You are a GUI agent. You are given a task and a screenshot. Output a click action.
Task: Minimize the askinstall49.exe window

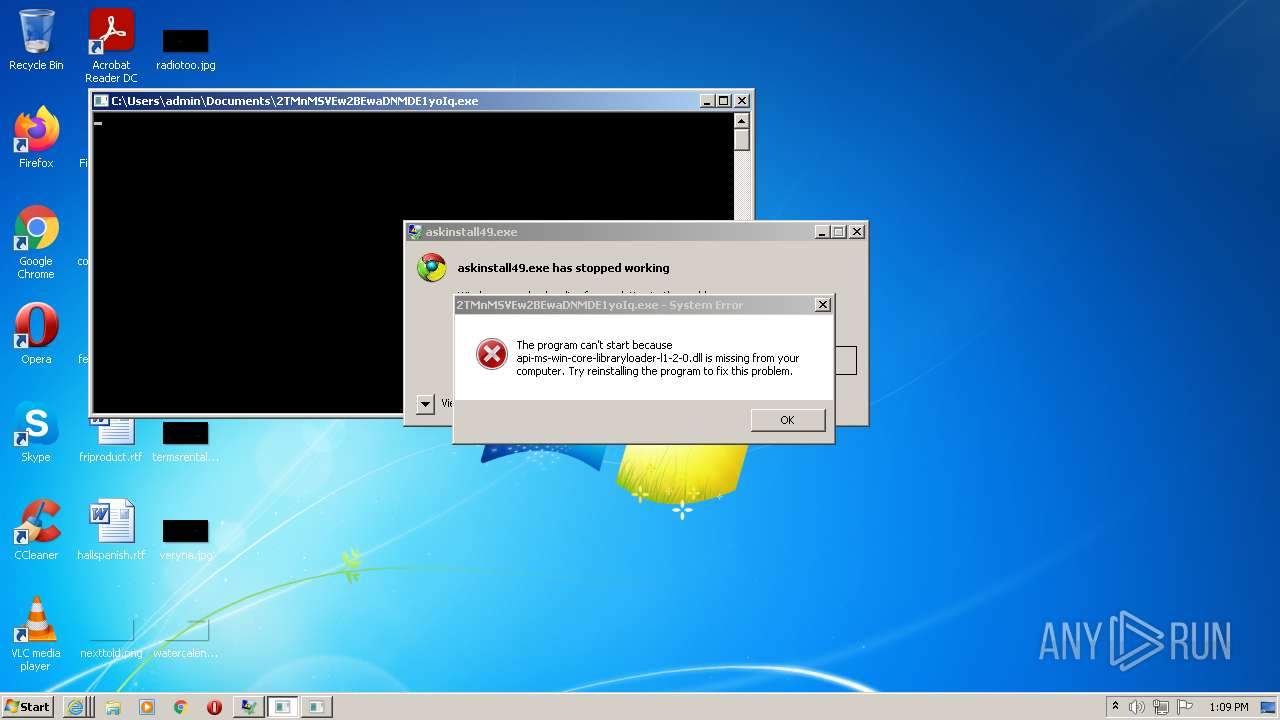click(x=822, y=232)
